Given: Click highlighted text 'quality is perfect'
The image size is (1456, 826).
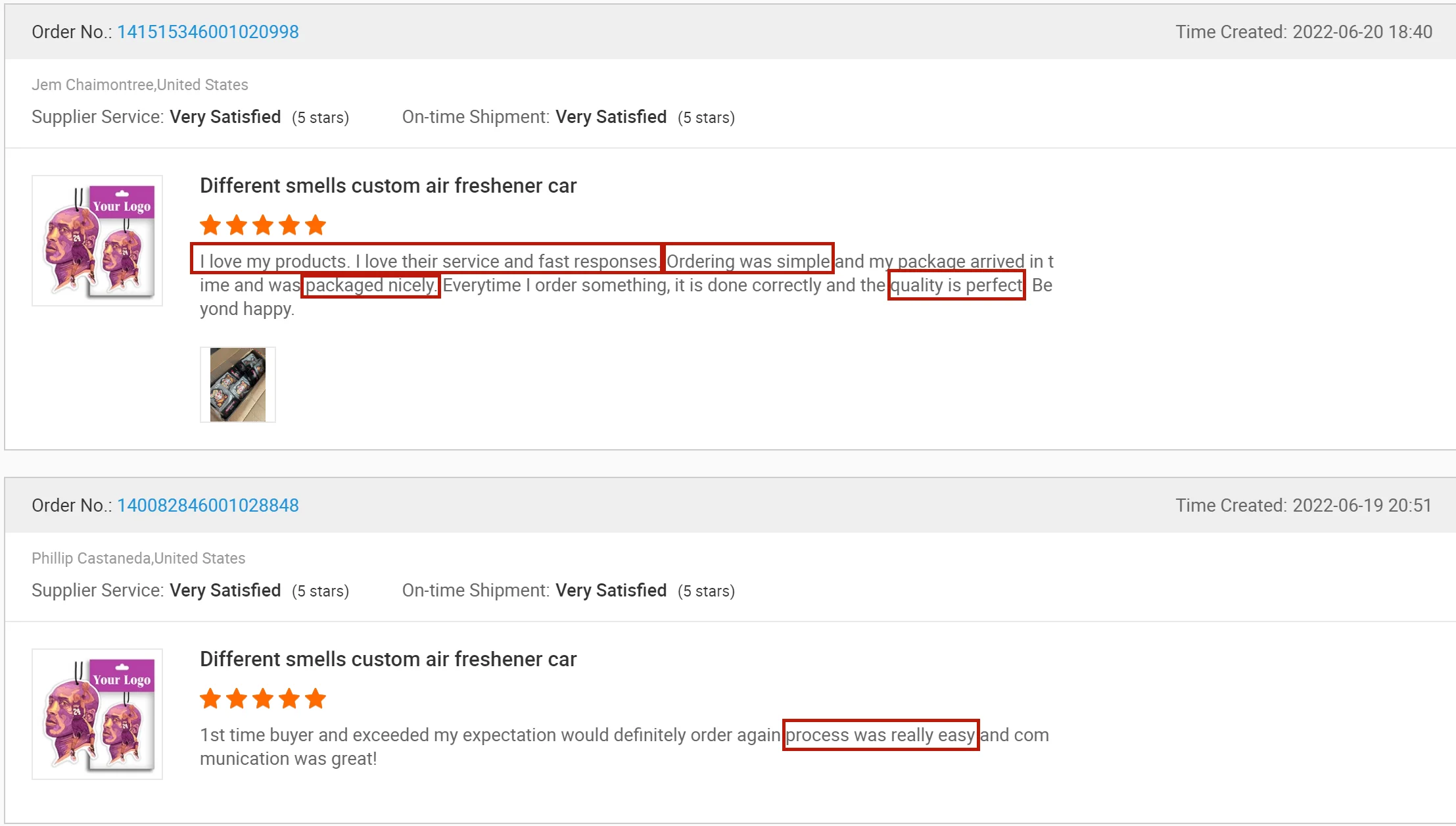Looking at the screenshot, I should (x=956, y=285).
